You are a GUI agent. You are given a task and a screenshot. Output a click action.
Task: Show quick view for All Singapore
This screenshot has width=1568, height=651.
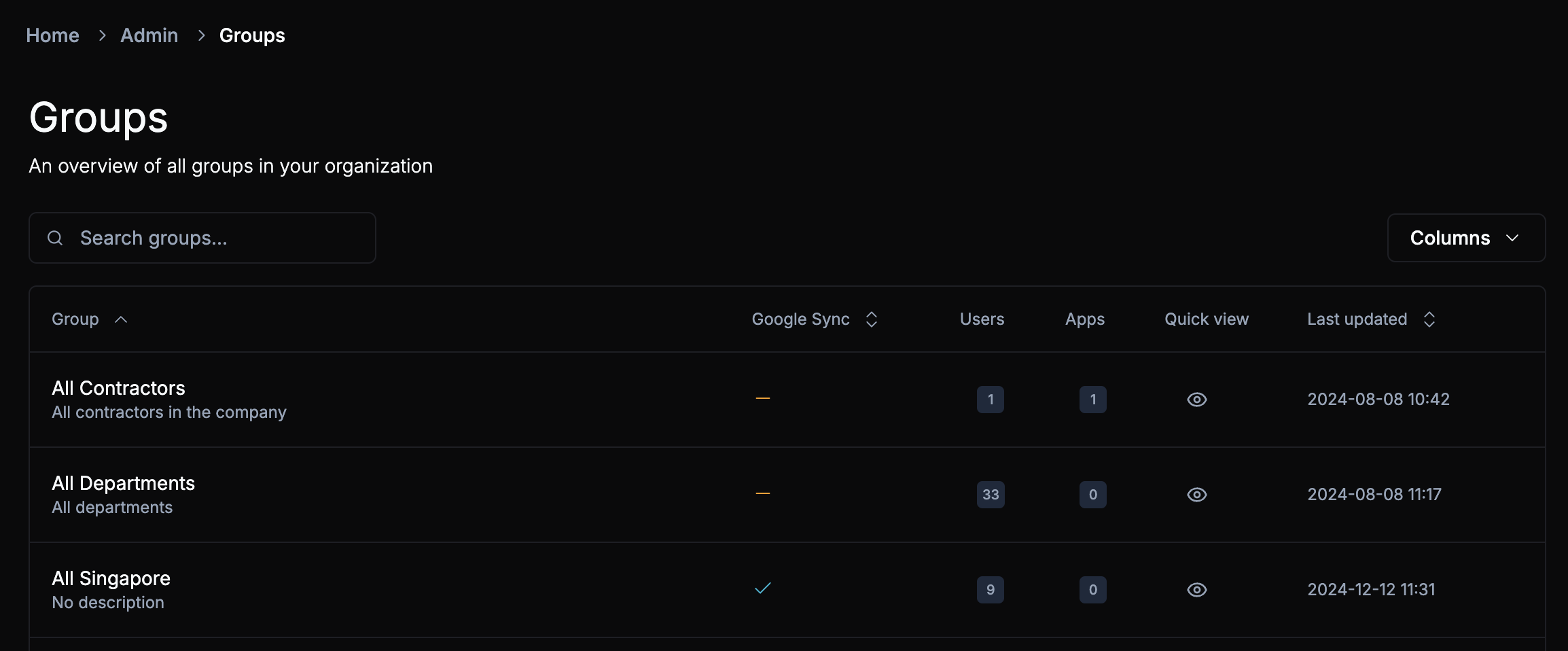(x=1196, y=590)
